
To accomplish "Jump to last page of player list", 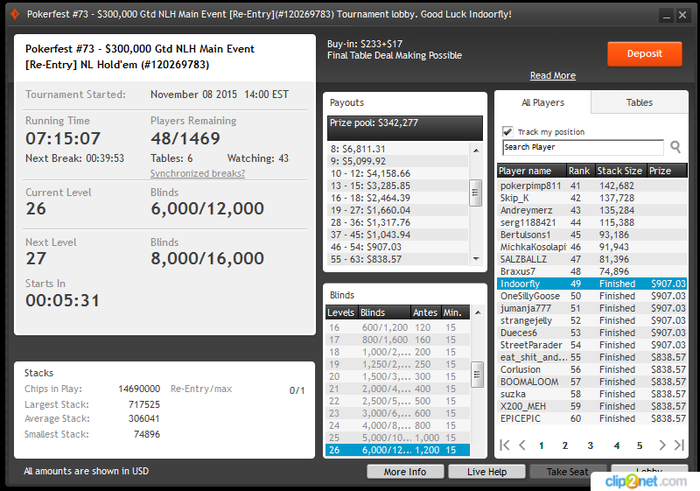I will (679, 445).
